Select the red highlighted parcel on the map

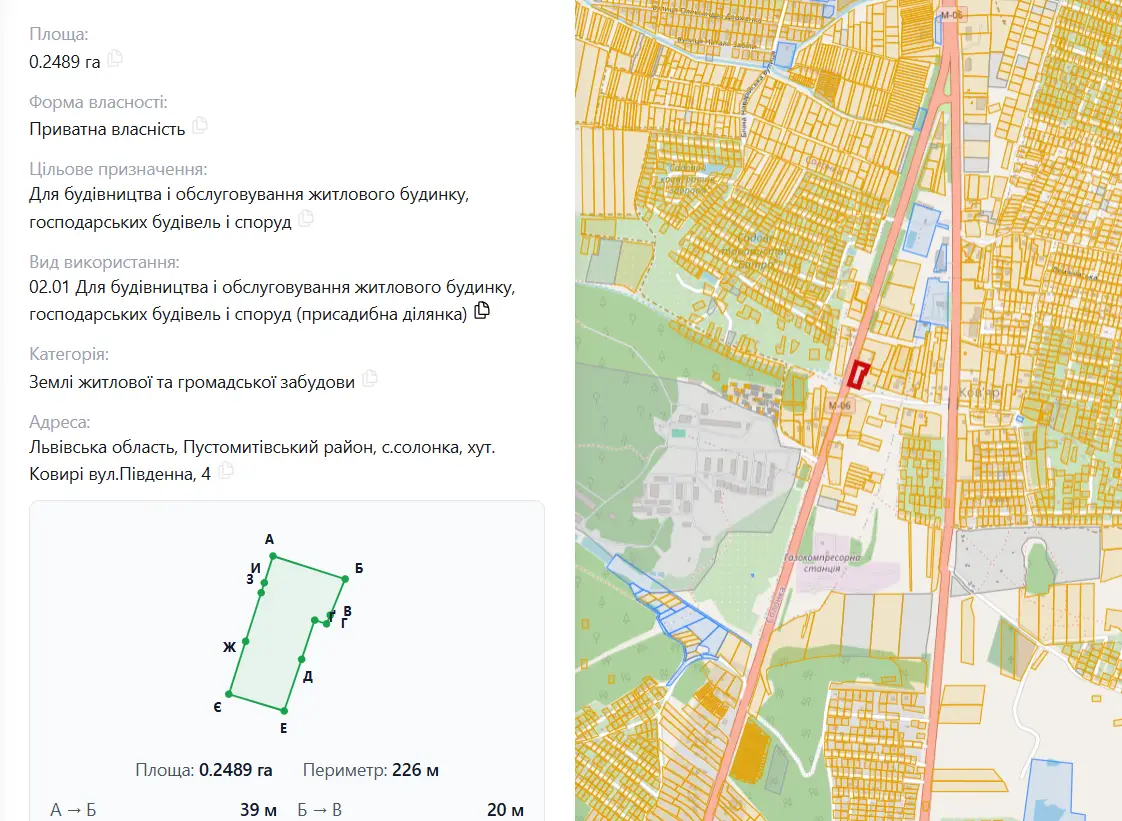pyautogui.click(x=858, y=374)
